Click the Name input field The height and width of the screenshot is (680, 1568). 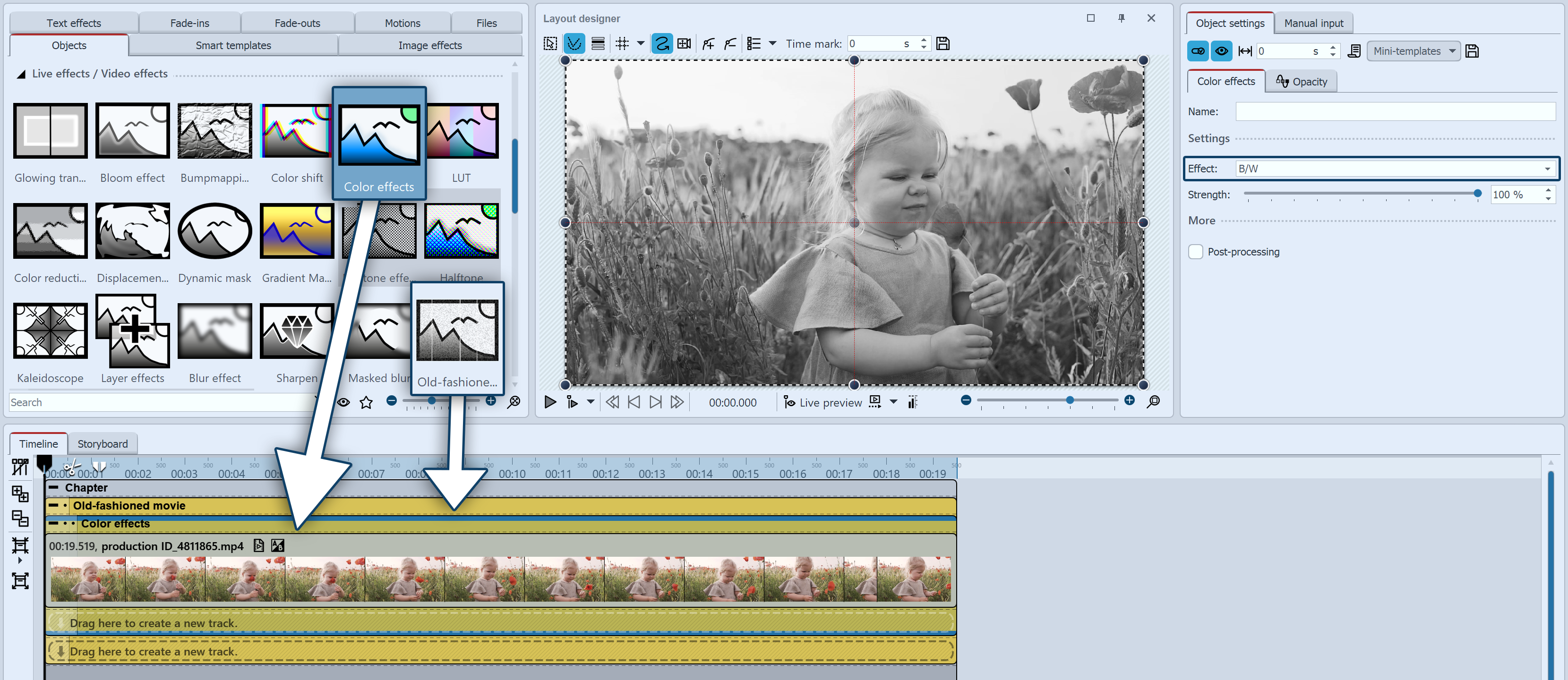pyautogui.click(x=1395, y=111)
